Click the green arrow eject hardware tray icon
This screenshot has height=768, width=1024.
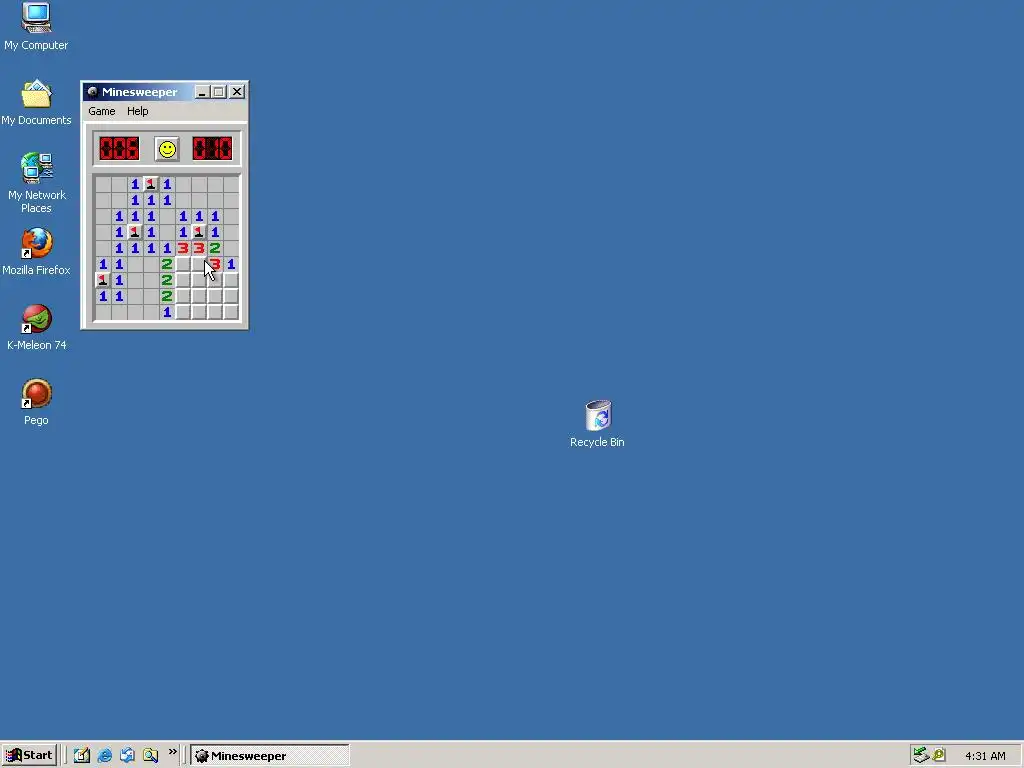[x=921, y=756]
